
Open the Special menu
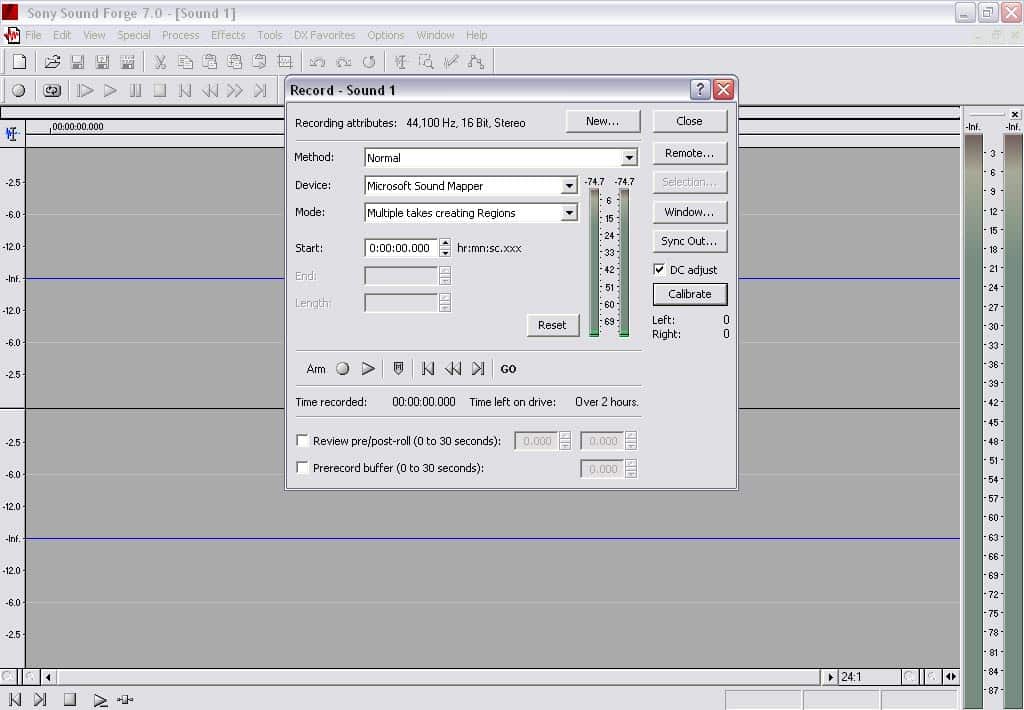[x=134, y=35]
